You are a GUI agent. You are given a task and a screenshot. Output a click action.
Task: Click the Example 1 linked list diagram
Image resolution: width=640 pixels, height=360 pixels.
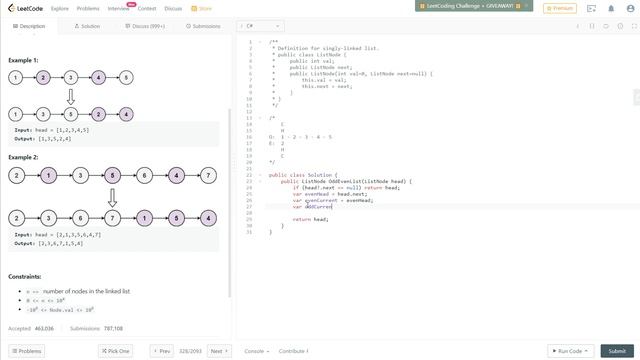[71, 96]
